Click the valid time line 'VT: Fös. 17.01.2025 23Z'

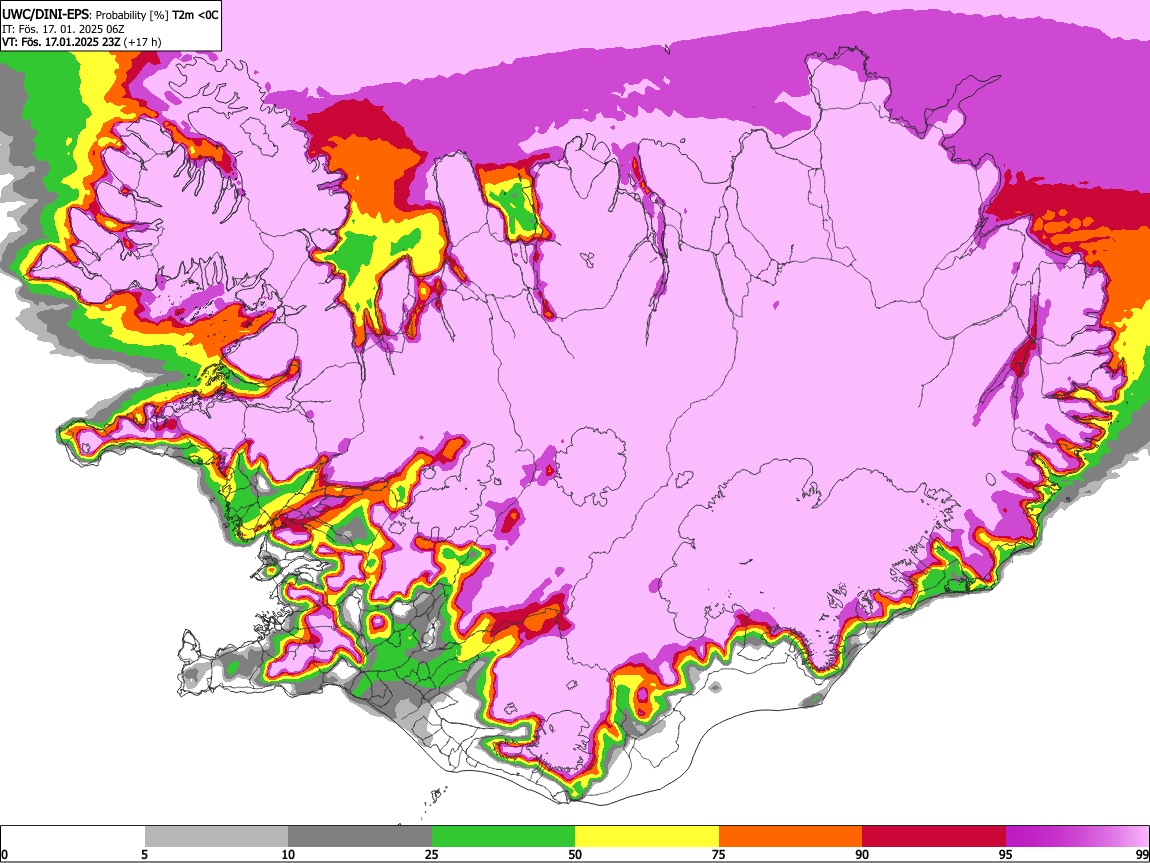click(x=62, y=42)
